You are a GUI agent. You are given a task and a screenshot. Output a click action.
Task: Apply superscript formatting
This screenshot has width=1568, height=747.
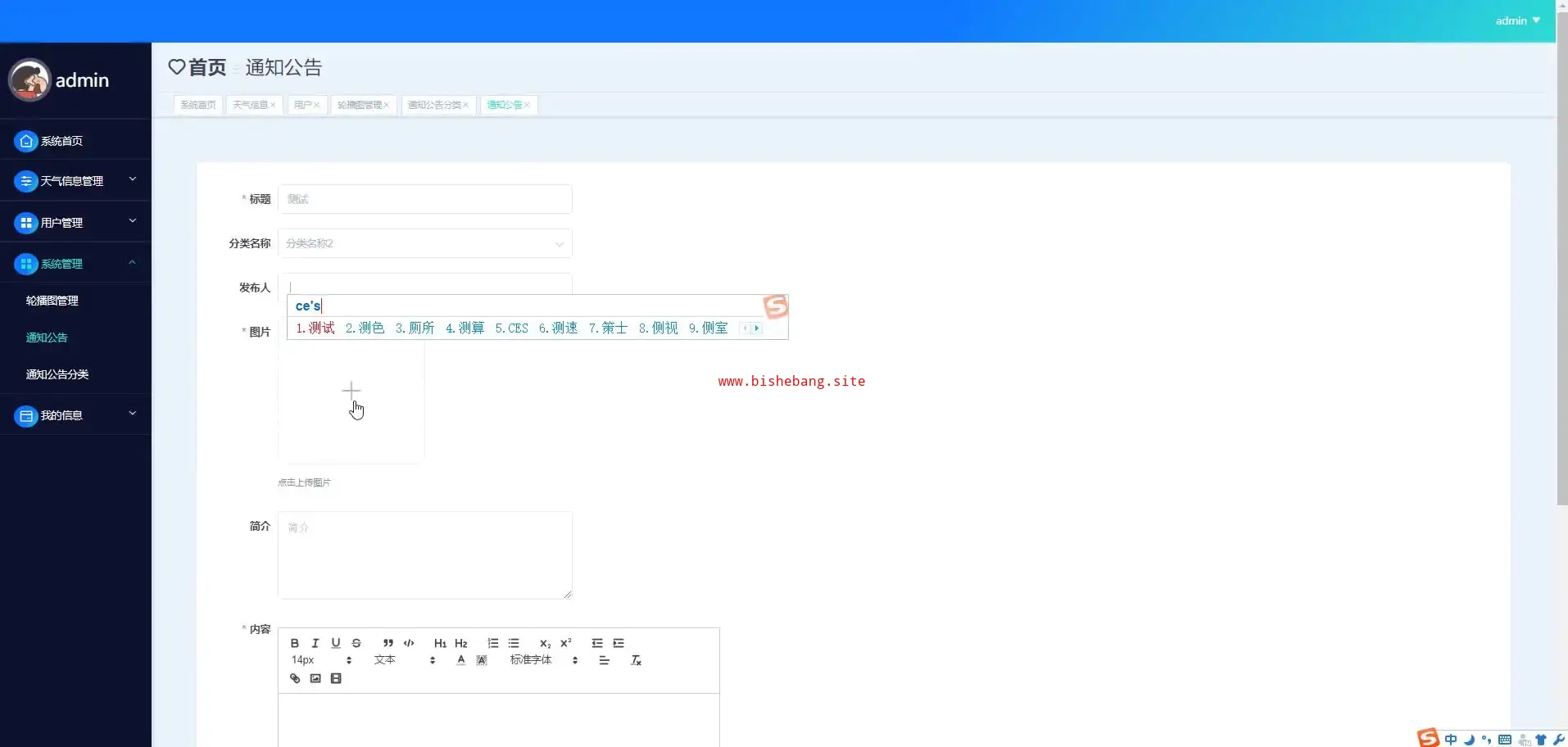click(566, 643)
